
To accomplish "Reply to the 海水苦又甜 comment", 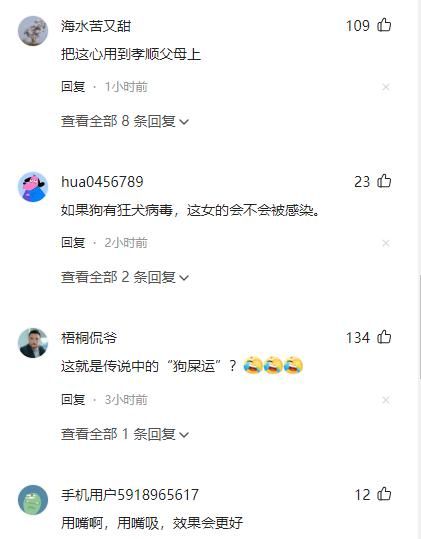I will 73,87.
